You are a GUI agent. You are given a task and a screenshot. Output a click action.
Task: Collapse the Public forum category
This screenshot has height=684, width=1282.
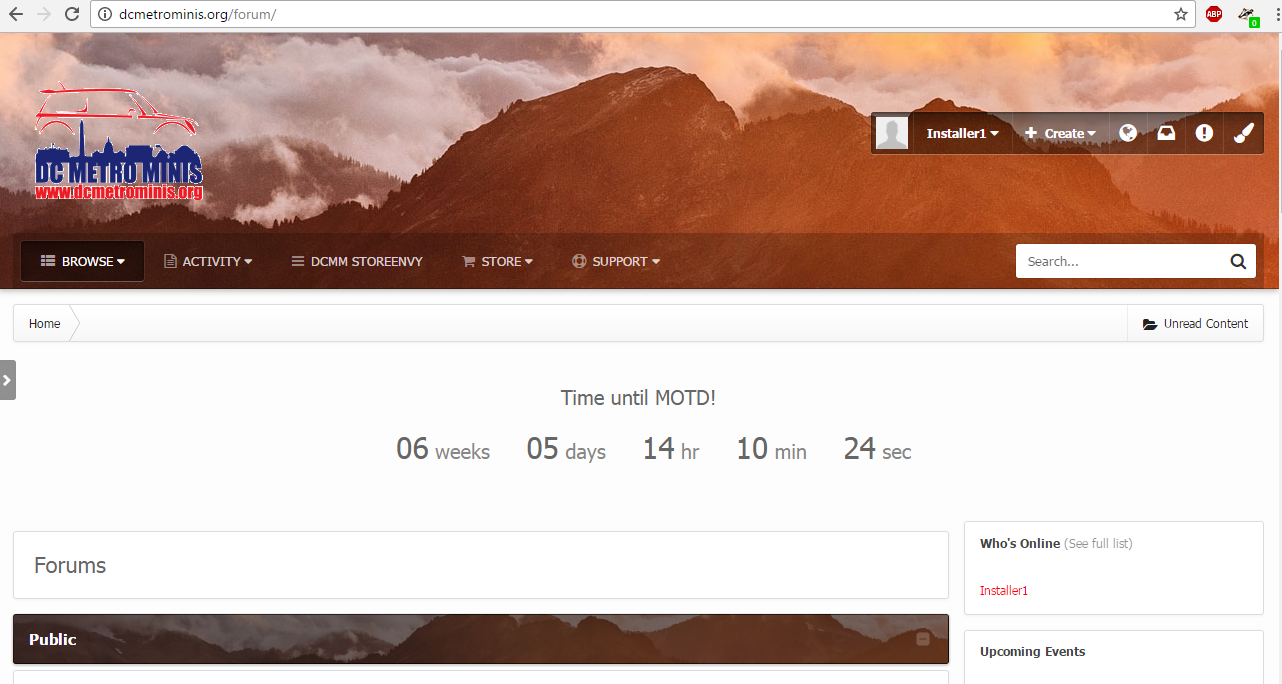[x=923, y=639]
